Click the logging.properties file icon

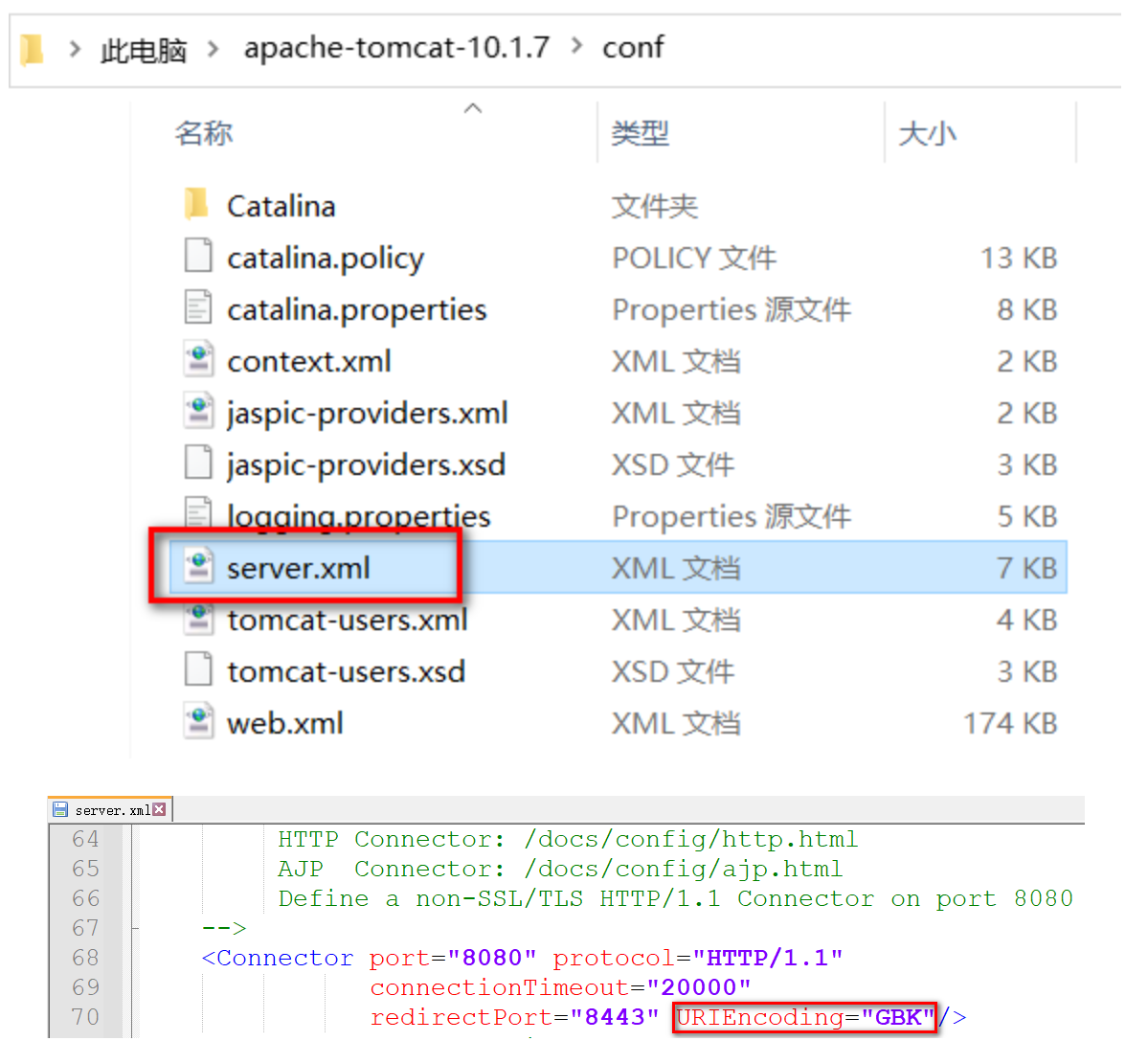pos(197,511)
